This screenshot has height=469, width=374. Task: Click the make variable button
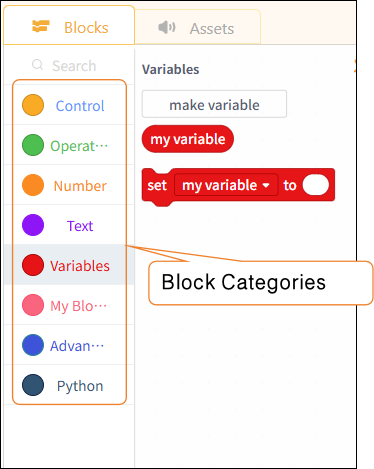[x=214, y=104]
